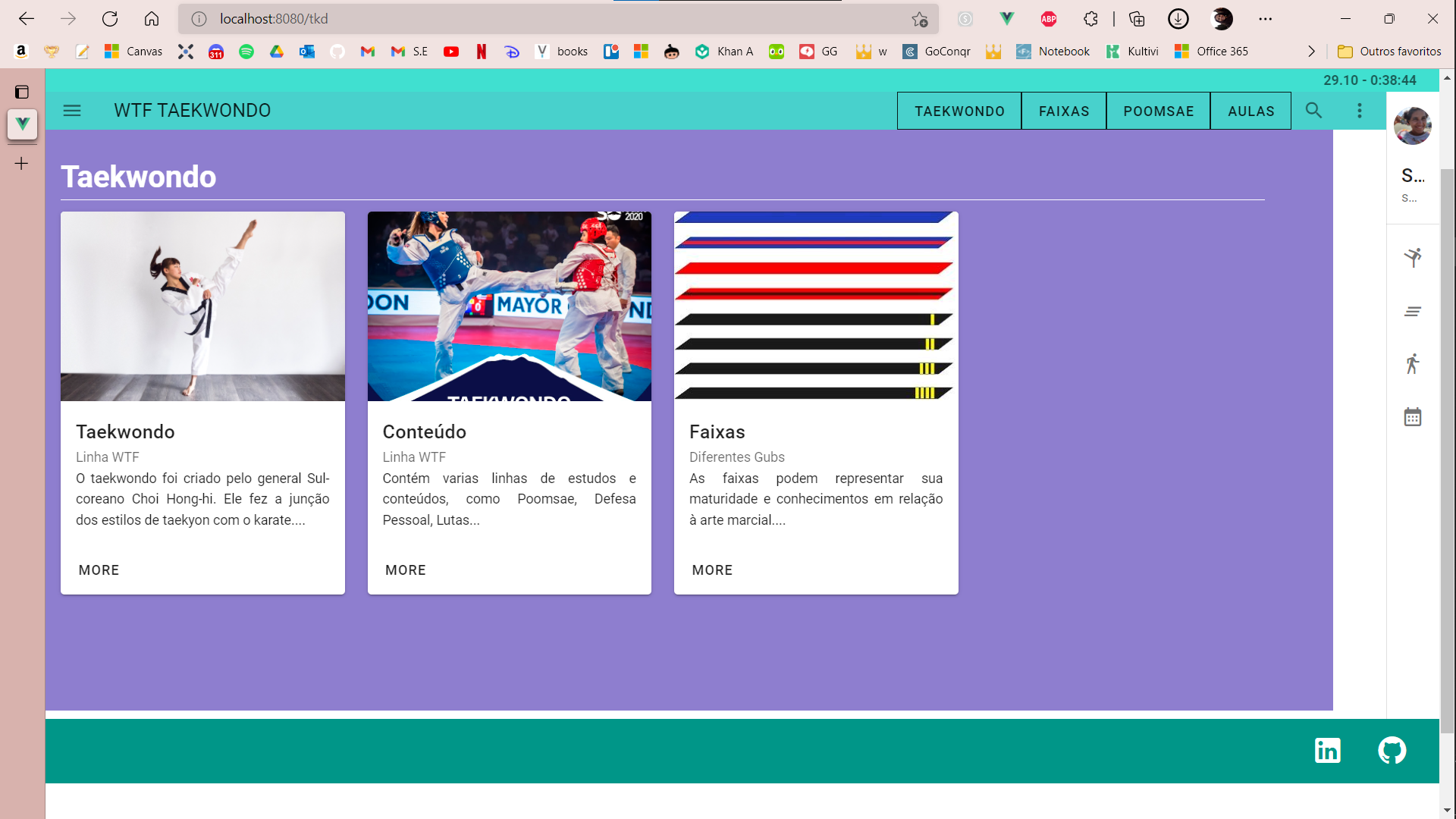Open the calendar icon in right sidebar
Viewport: 1456px width, 819px height.
coord(1413,416)
